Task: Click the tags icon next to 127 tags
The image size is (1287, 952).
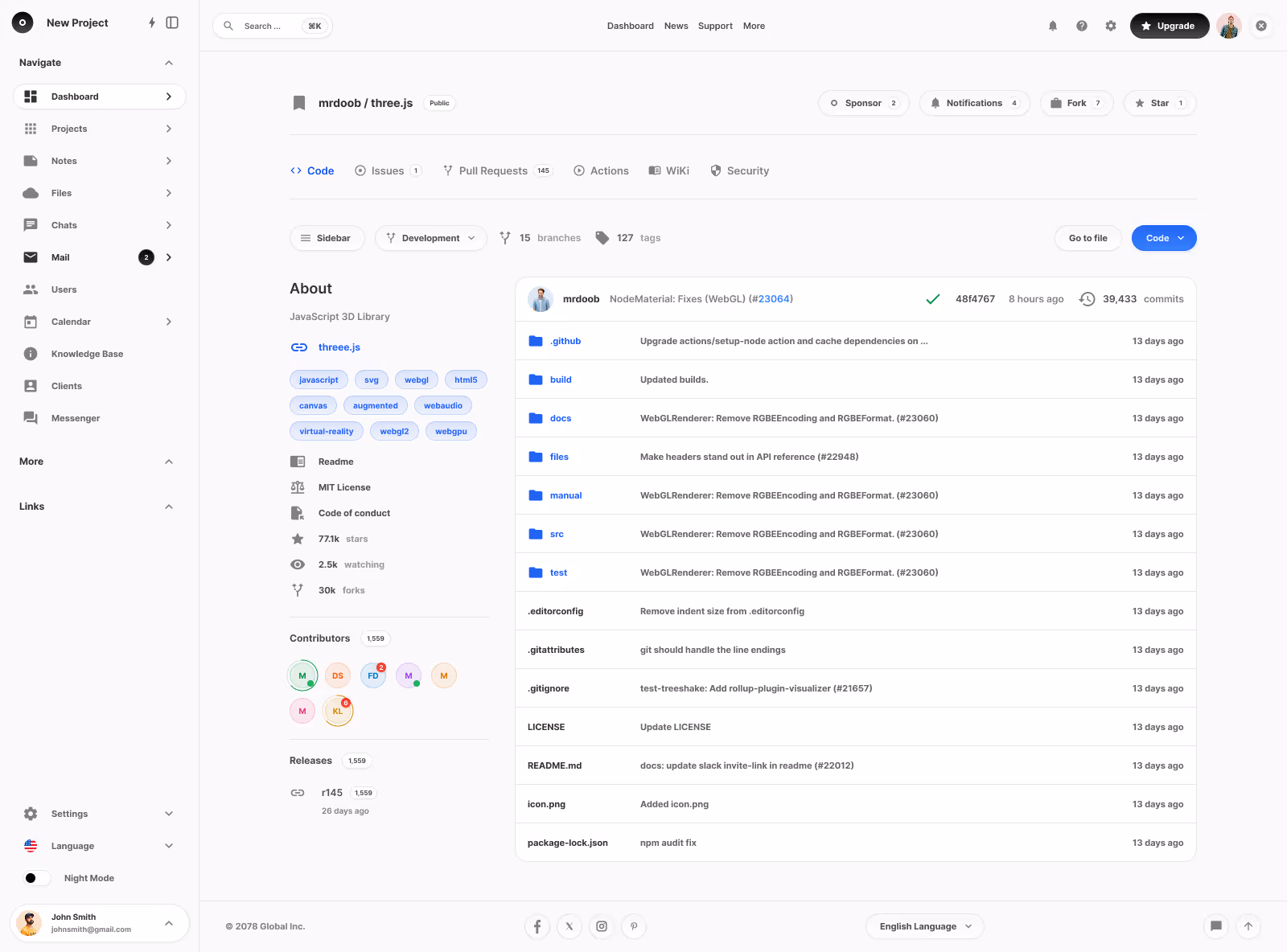Action: [602, 238]
